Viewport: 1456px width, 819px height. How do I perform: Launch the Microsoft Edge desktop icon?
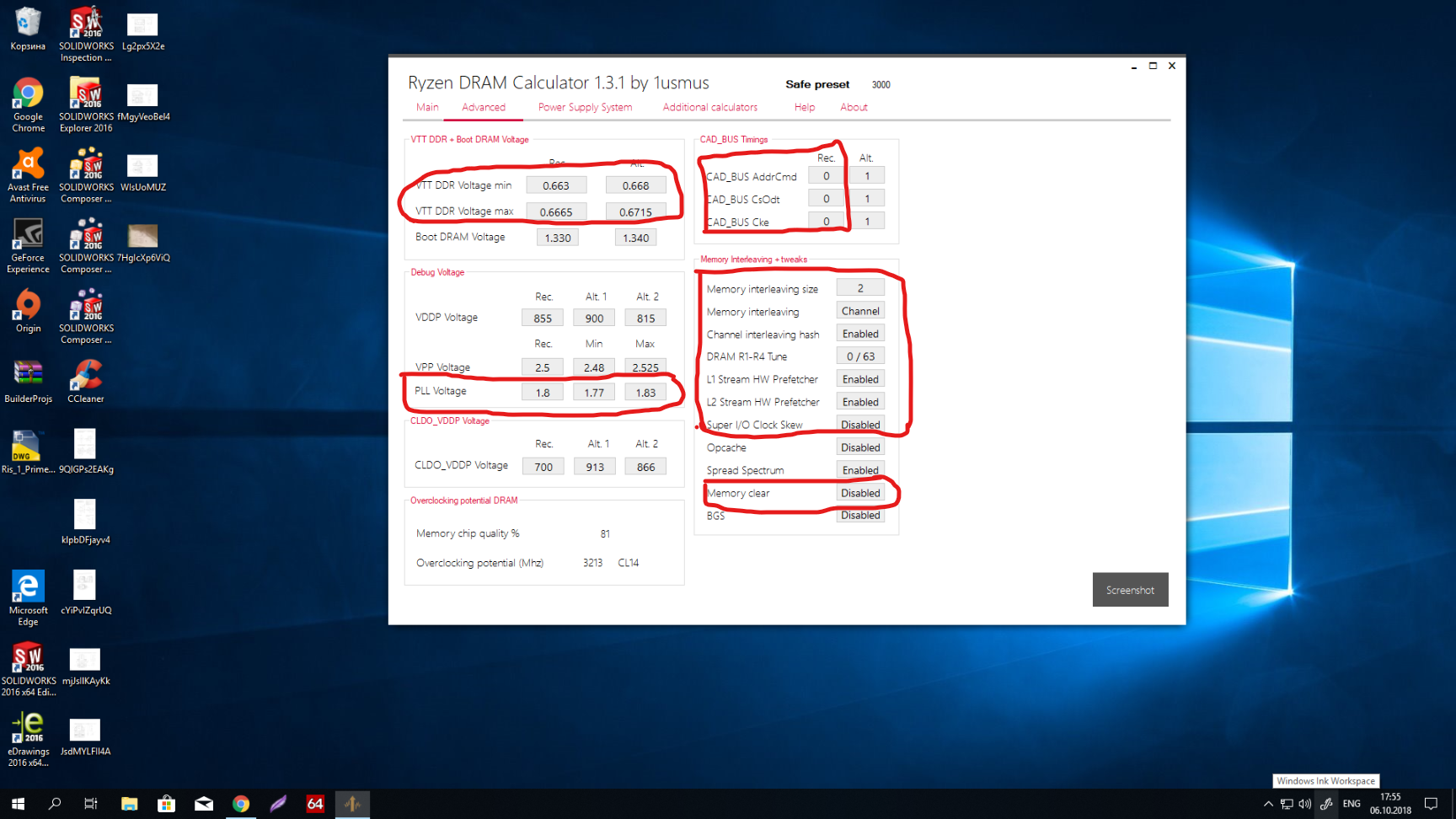[28, 598]
